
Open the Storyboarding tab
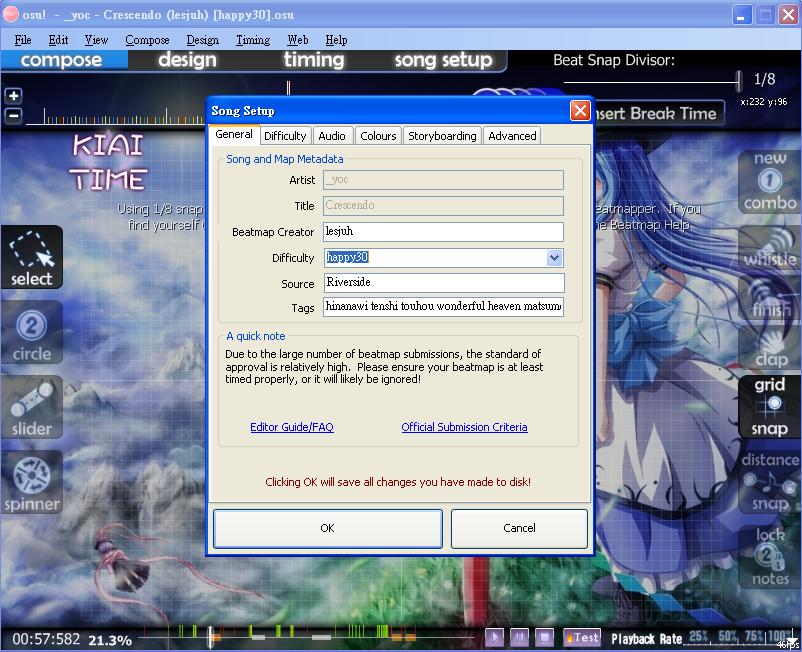(442, 136)
